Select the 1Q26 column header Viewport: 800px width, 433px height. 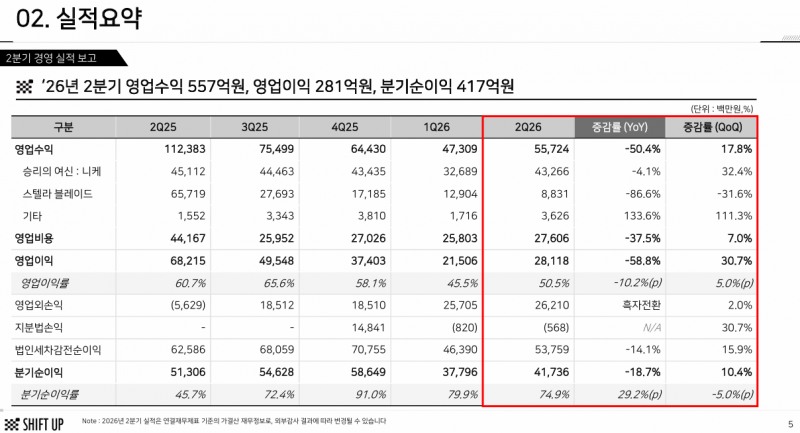436,127
